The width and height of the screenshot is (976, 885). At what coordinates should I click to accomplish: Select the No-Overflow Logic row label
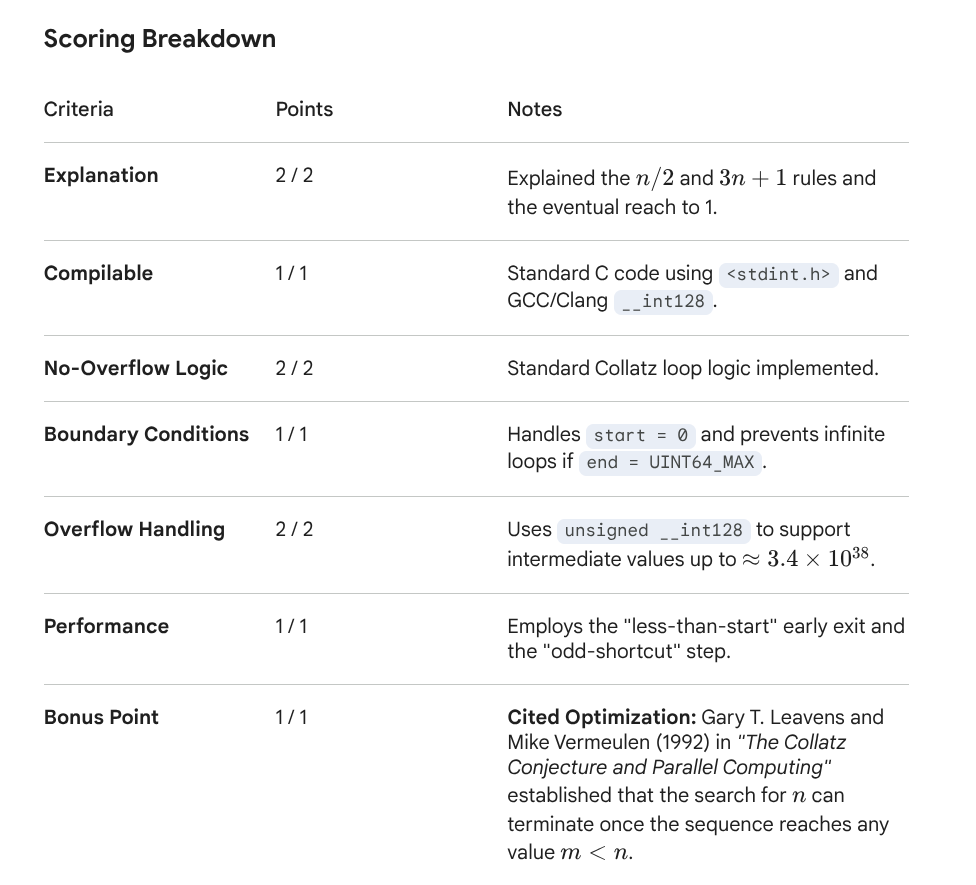point(136,368)
